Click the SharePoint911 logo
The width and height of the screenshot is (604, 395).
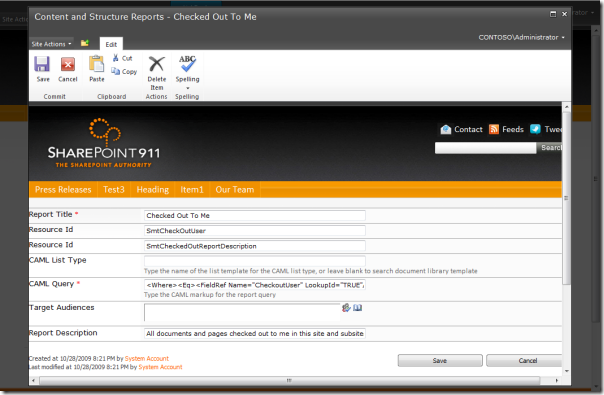click(104, 143)
